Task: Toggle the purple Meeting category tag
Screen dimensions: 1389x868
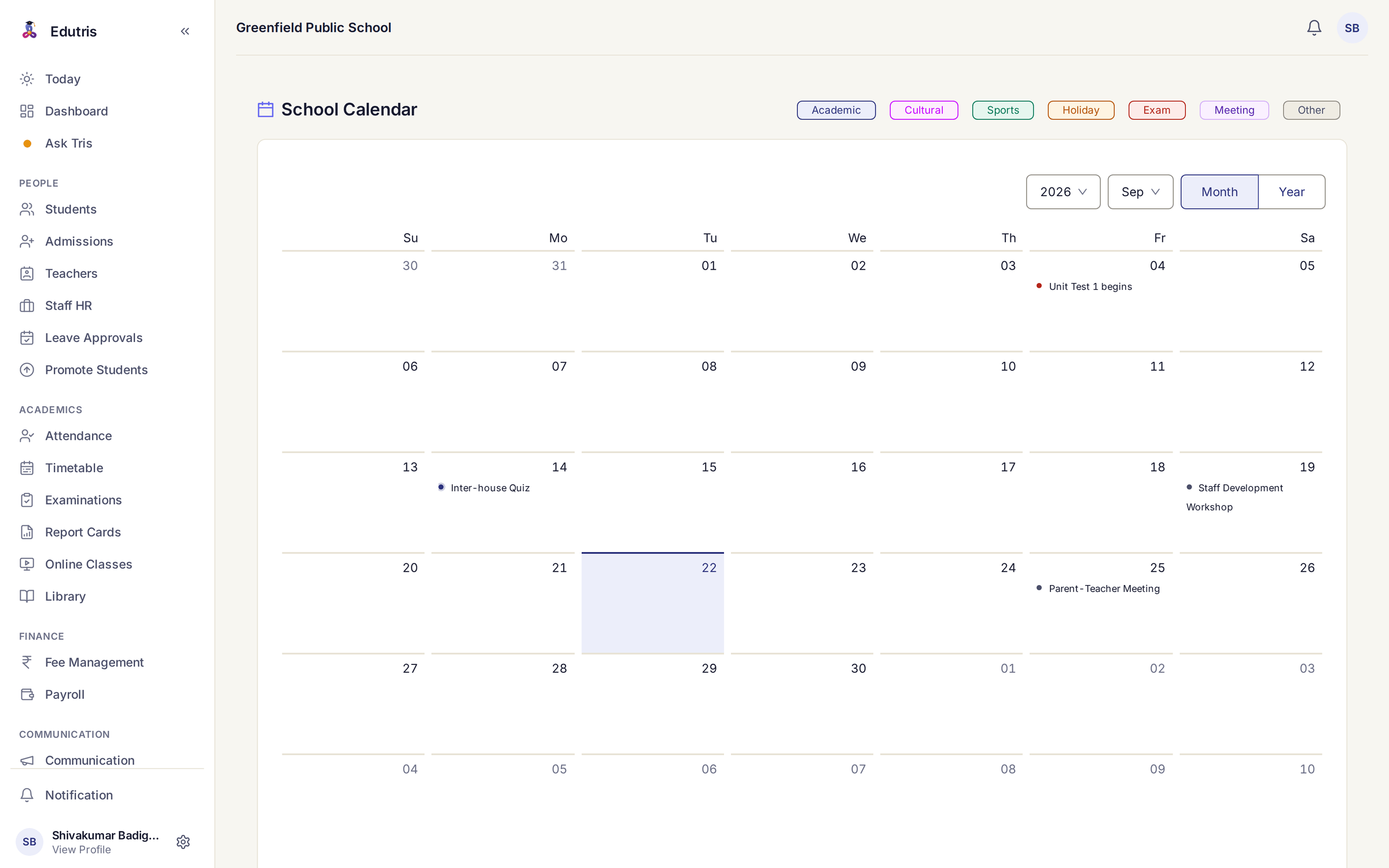Action: click(x=1234, y=110)
